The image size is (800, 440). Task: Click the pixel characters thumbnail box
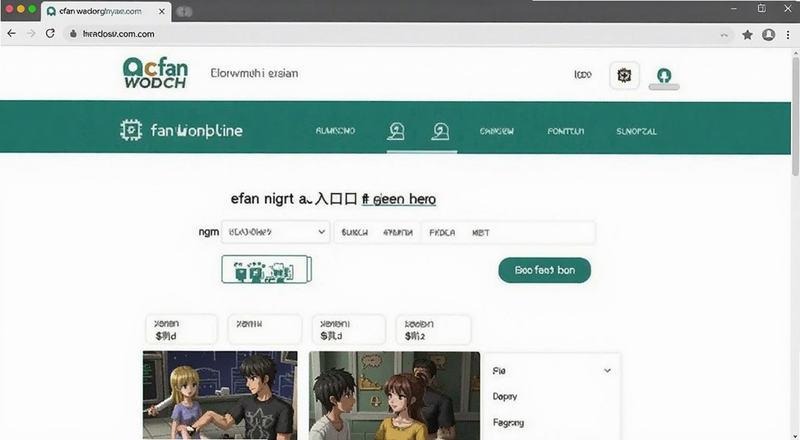[266, 270]
